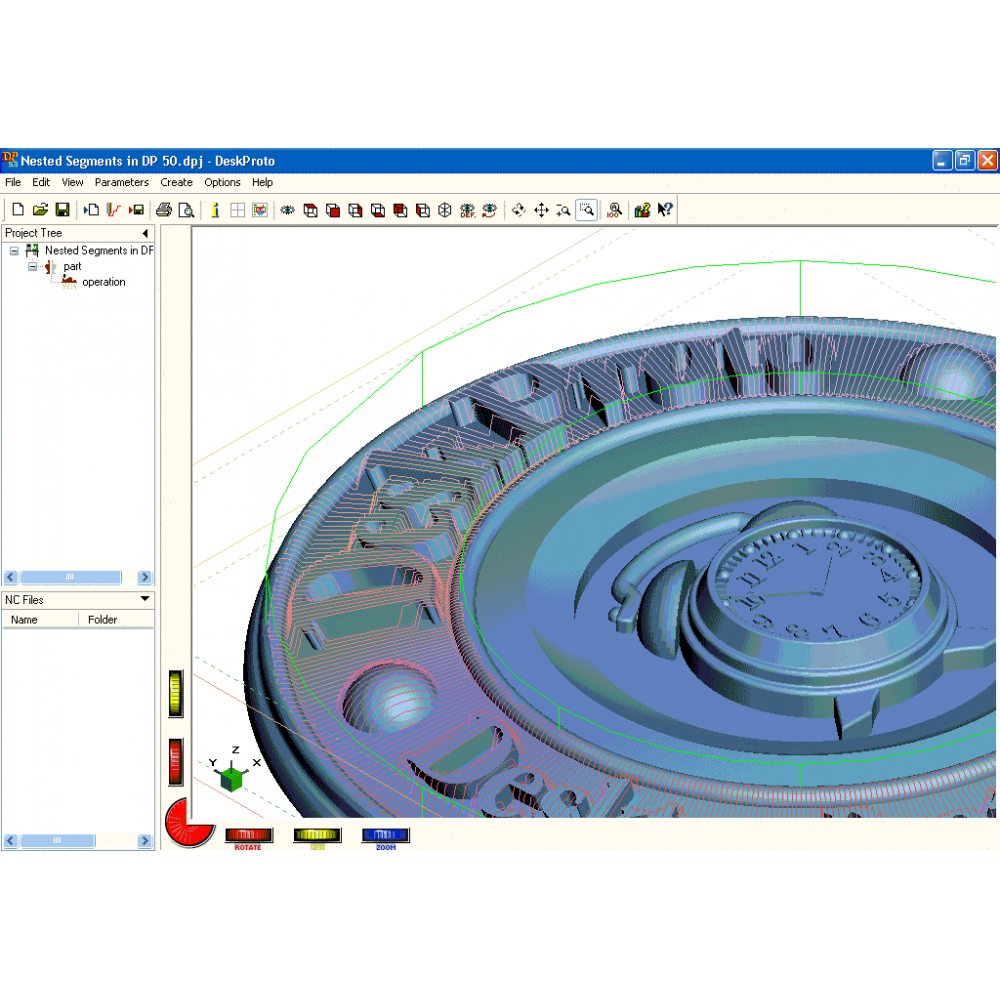The height and width of the screenshot is (1000, 1000).
Task: Click the NC Files scroll right arrow
Action: tap(145, 841)
